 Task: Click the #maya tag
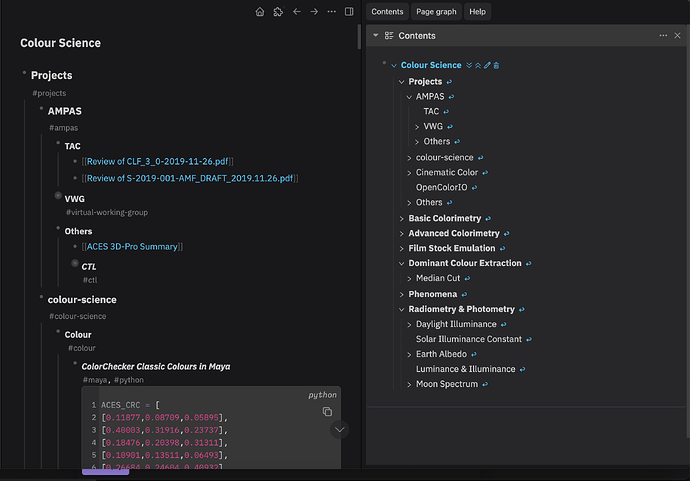point(95,380)
